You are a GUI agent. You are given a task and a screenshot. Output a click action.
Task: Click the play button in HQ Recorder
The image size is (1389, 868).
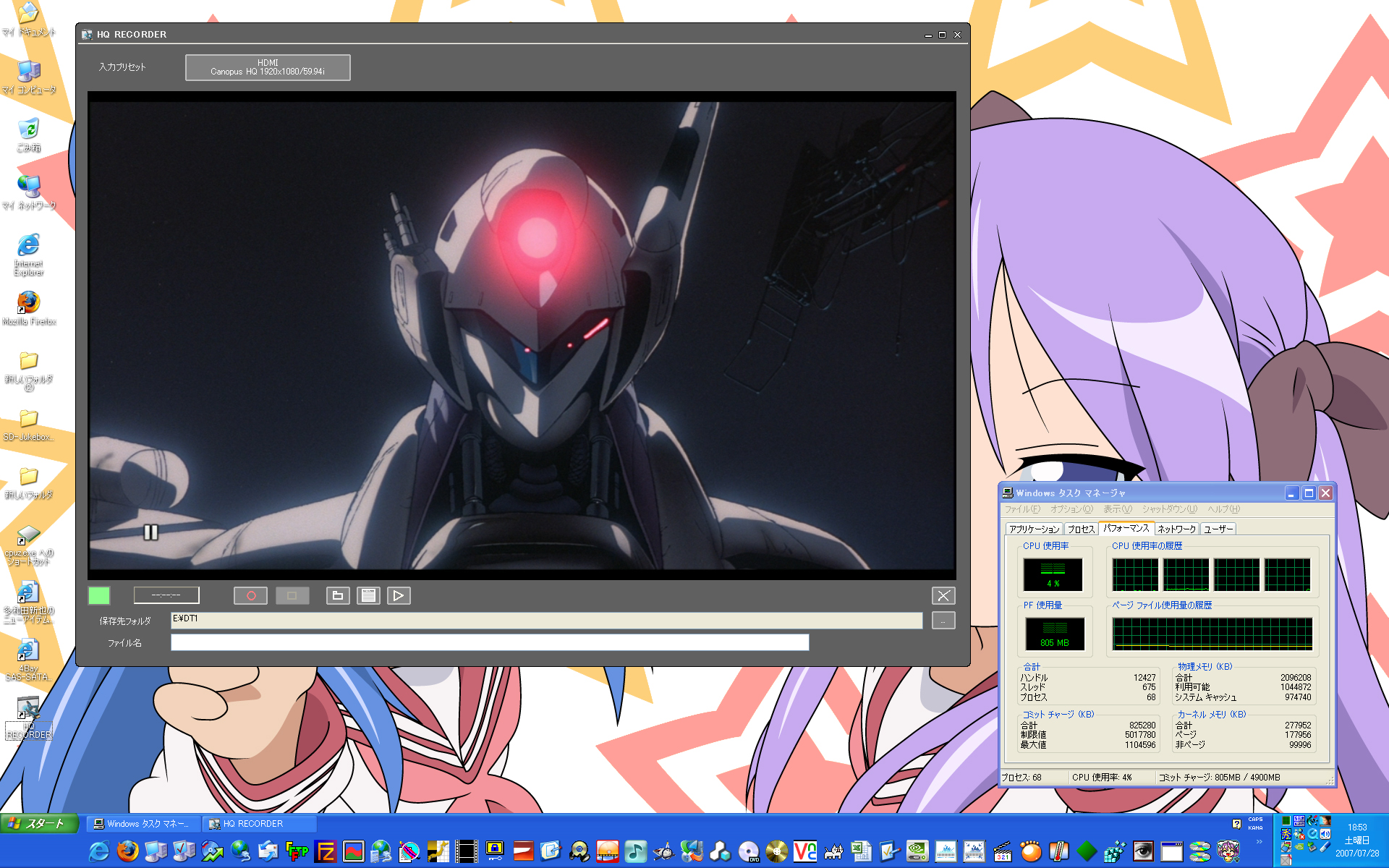pos(399,595)
